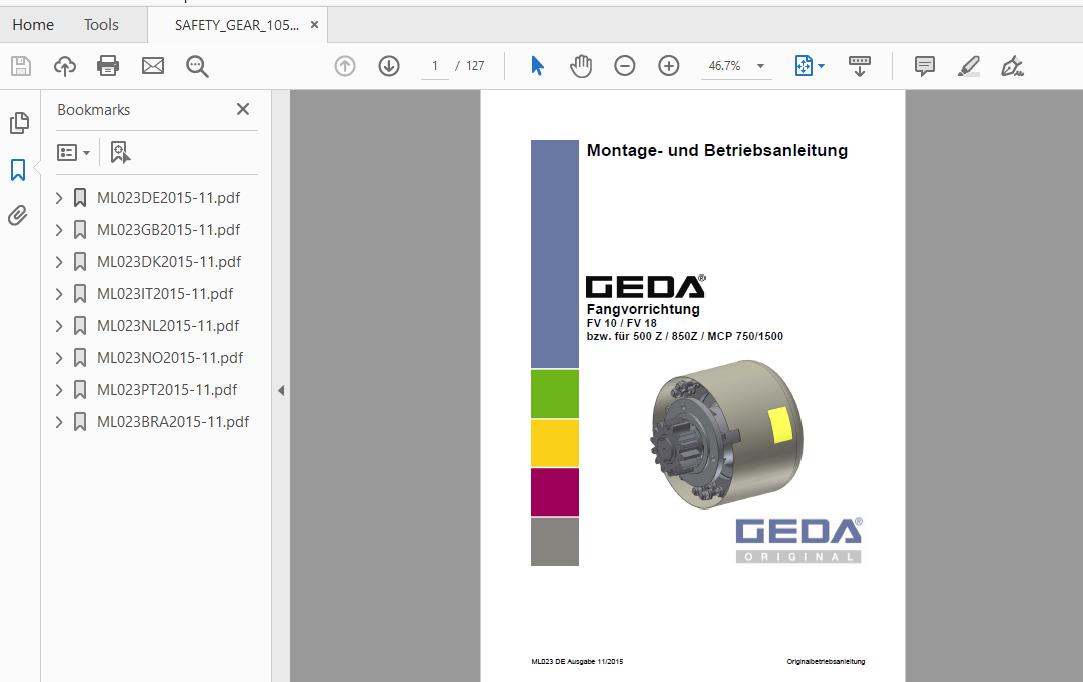Expand ML023PT2015-11.pdf bookmark
This screenshot has width=1083, height=682.
59,390
